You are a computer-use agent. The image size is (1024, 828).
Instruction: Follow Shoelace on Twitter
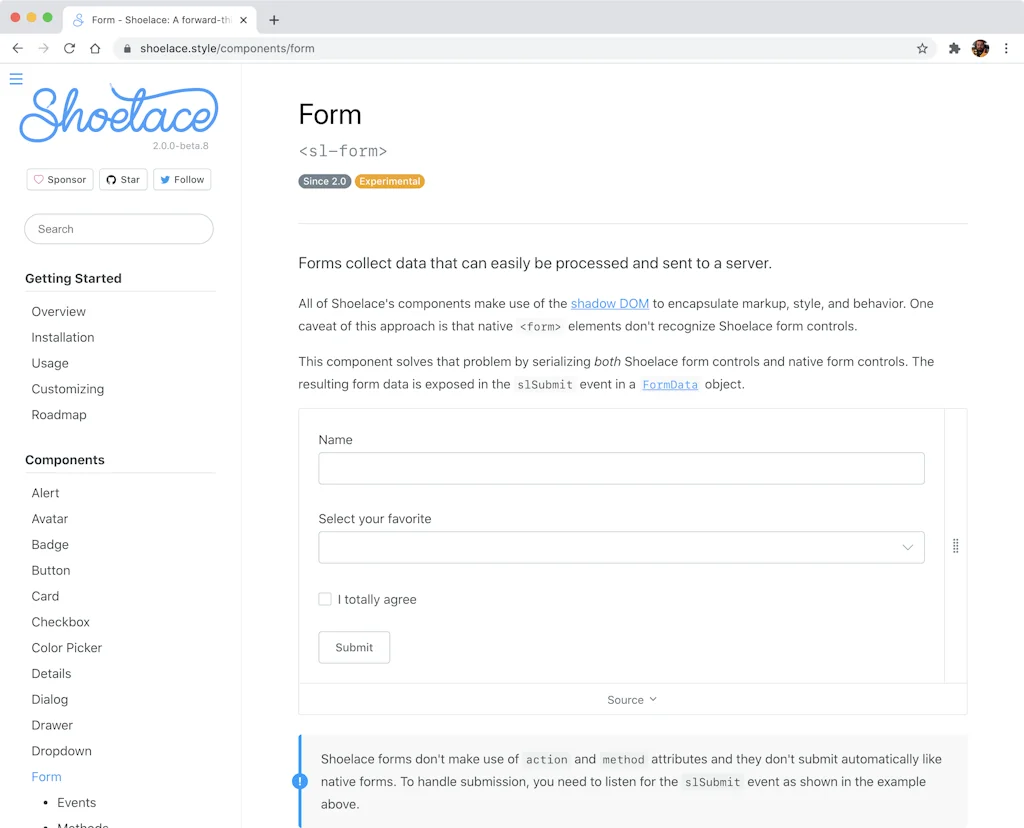182,179
